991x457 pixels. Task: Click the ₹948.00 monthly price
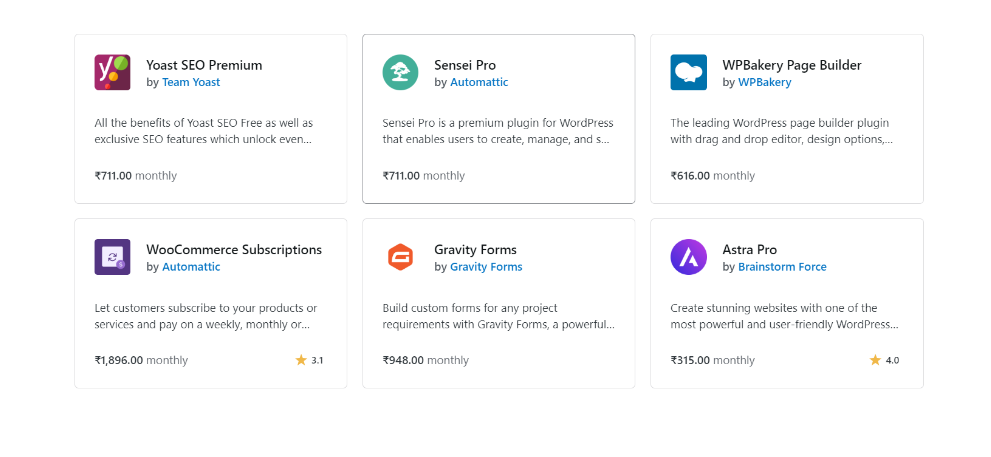click(x=426, y=360)
